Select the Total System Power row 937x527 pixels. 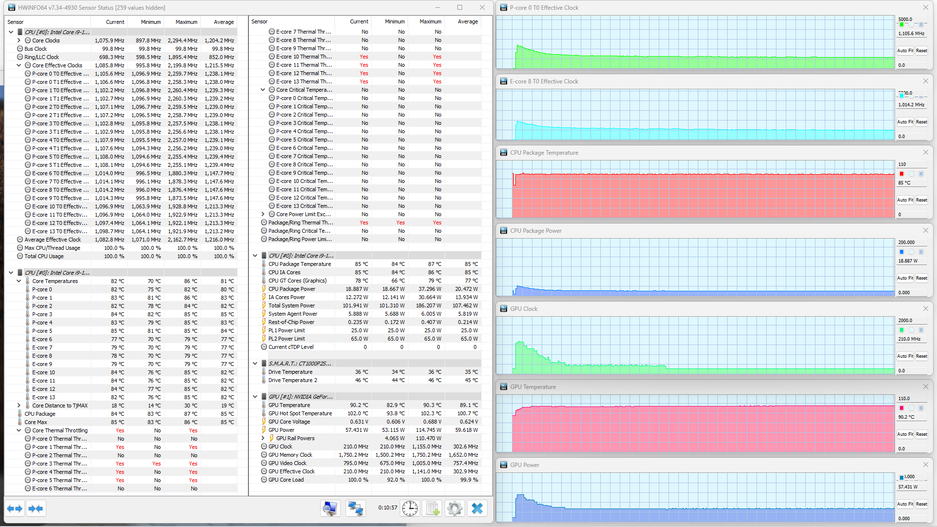pyautogui.click(x=365, y=305)
